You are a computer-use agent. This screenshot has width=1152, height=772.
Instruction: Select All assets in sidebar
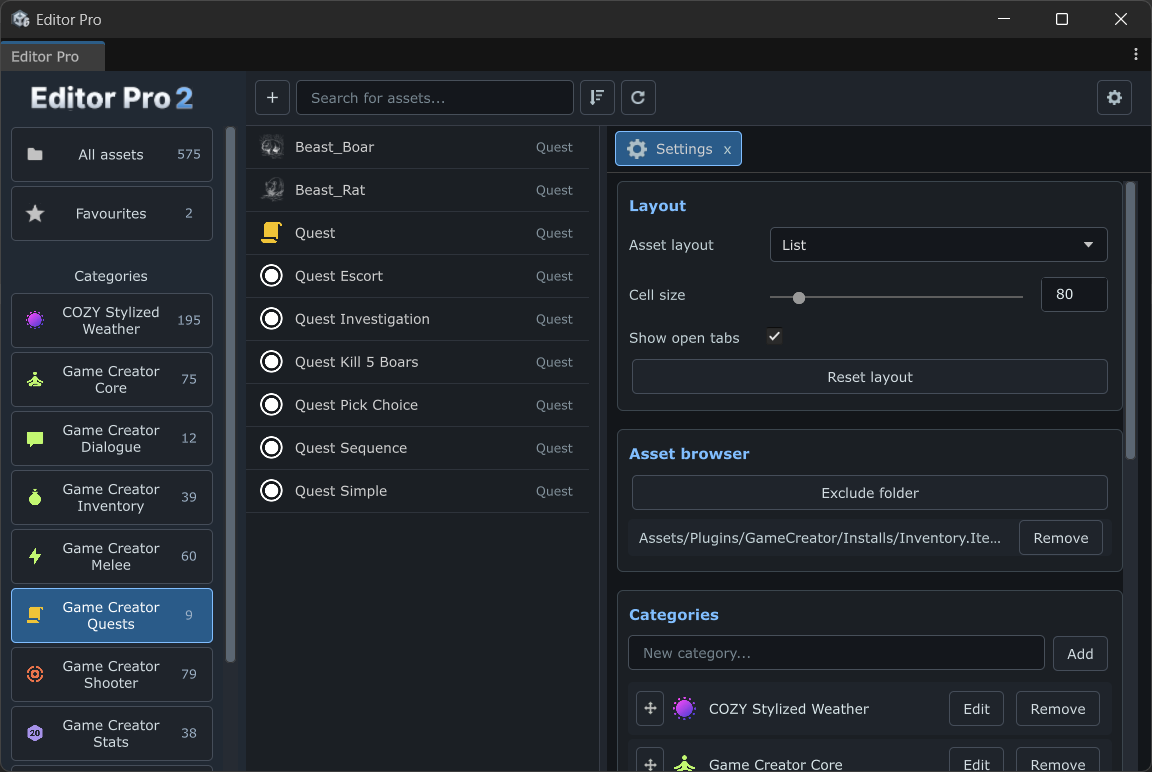(112, 154)
